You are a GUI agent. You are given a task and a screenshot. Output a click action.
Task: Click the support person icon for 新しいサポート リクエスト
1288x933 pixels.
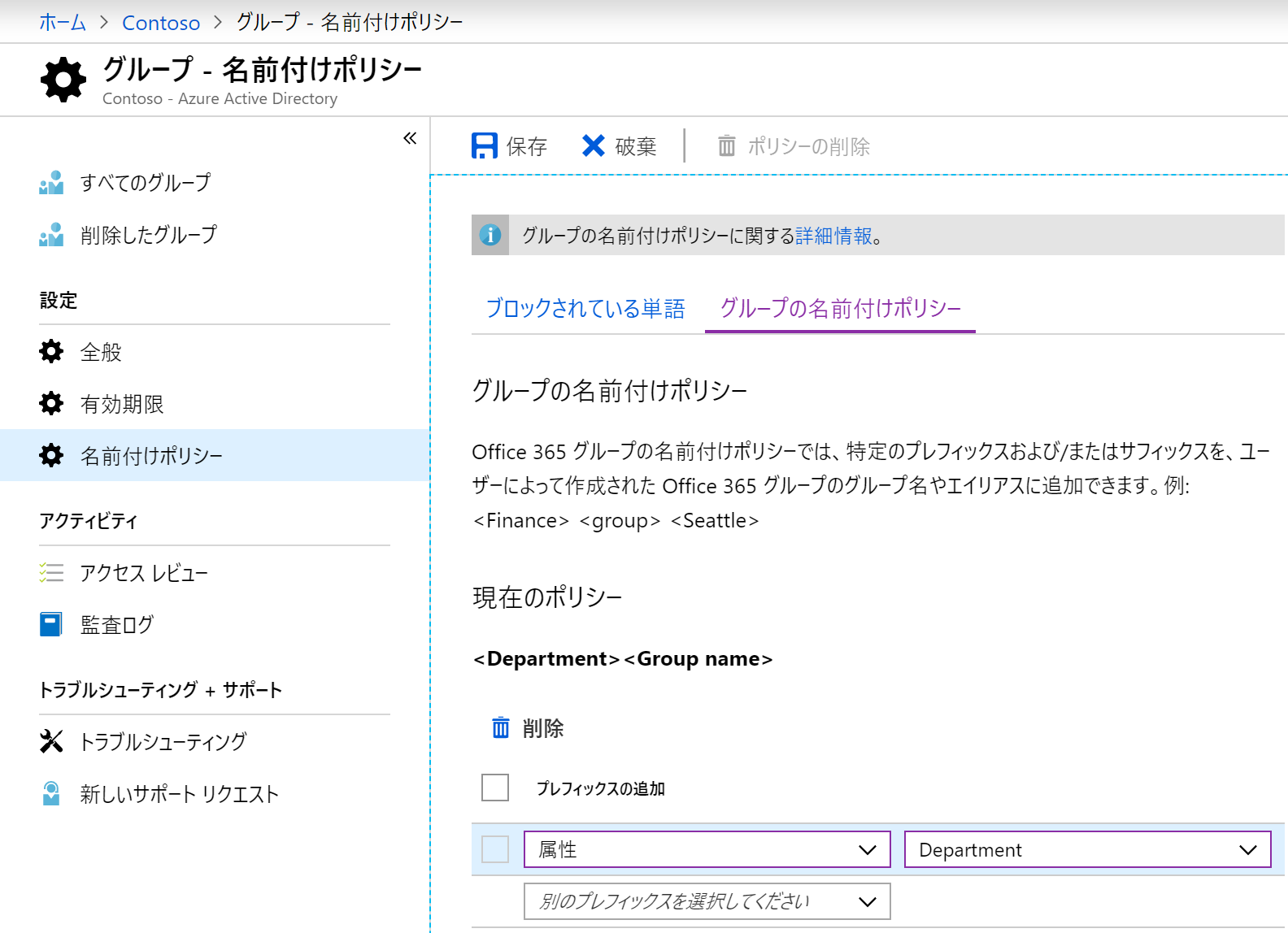click(x=51, y=793)
